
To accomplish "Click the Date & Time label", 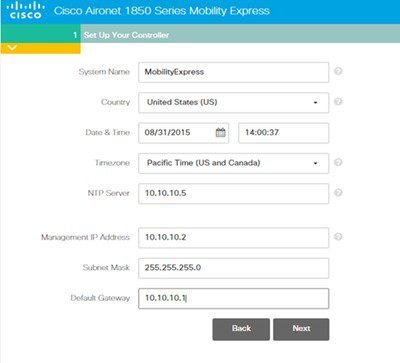I will click(x=107, y=132).
